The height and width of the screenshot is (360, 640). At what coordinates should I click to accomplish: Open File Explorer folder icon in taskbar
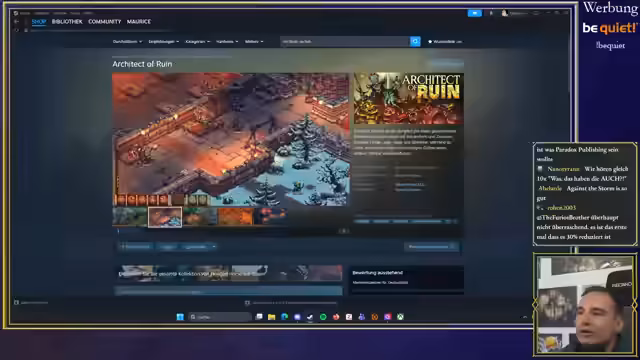coord(271,317)
